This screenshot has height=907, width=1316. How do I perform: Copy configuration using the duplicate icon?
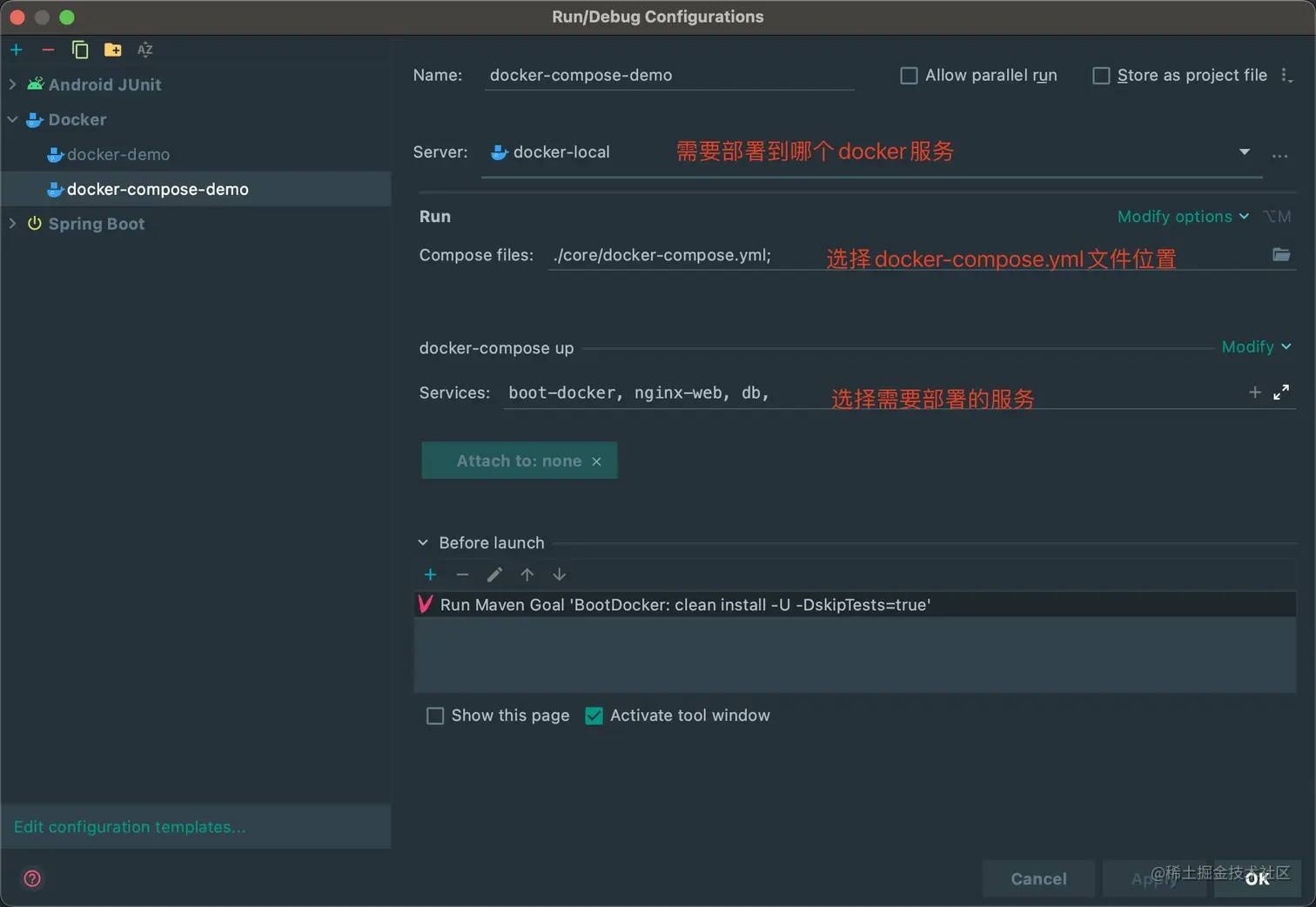pos(80,50)
